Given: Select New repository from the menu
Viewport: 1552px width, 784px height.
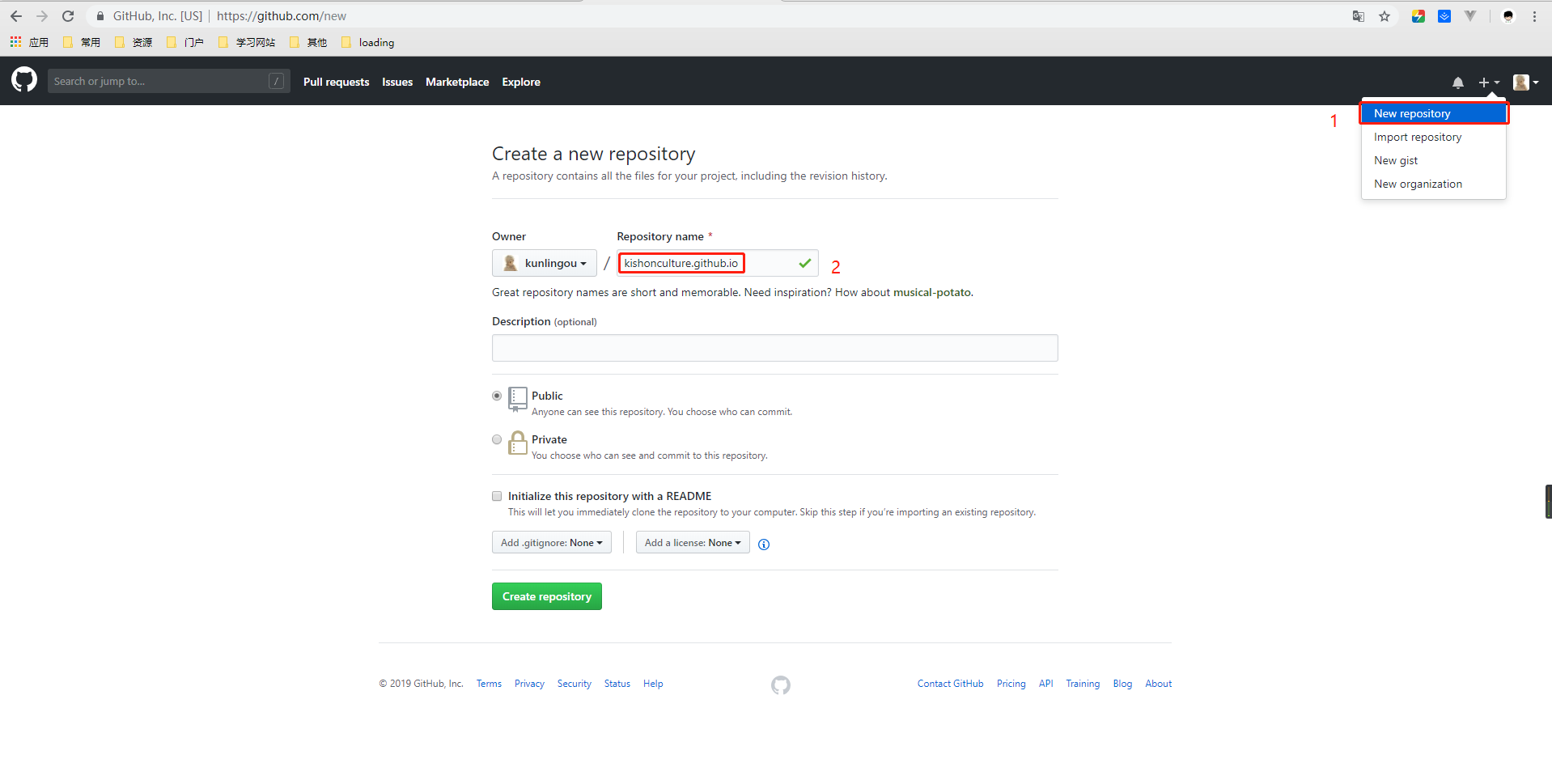Looking at the screenshot, I should coord(1433,113).
